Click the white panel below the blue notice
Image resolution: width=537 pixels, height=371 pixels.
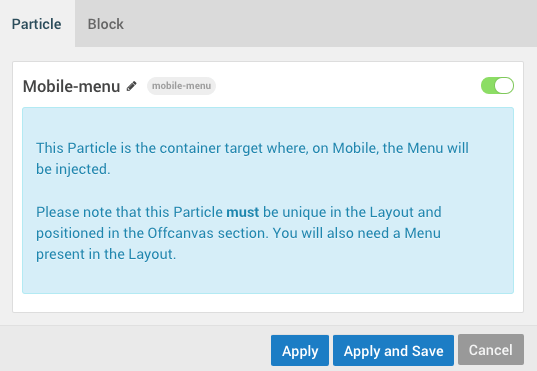coord(268,303)
